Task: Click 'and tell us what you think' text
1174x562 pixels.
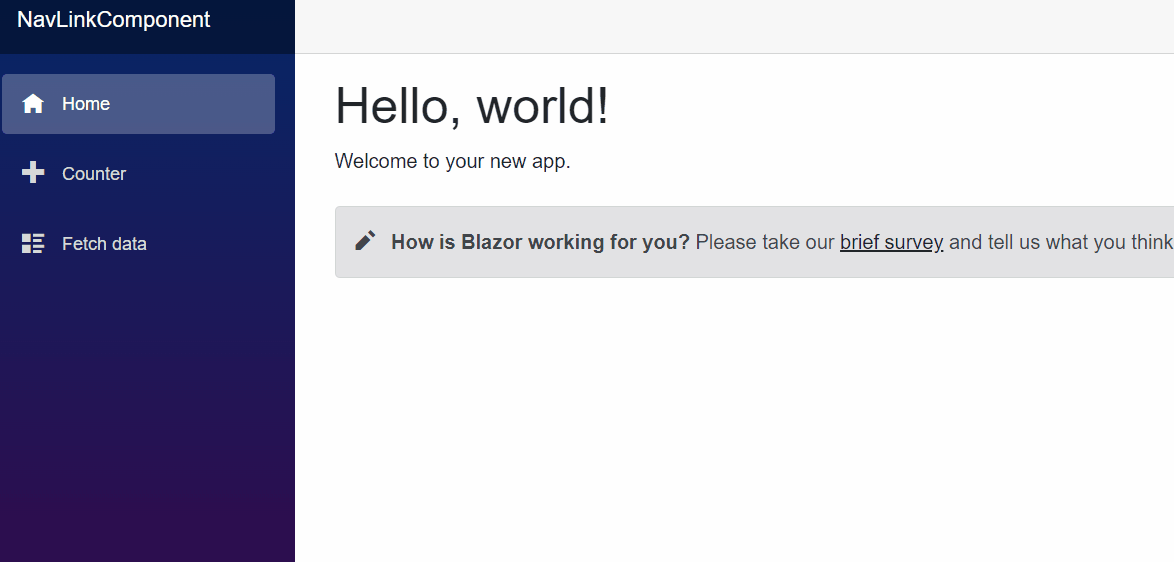Action: pos(1060,242)
